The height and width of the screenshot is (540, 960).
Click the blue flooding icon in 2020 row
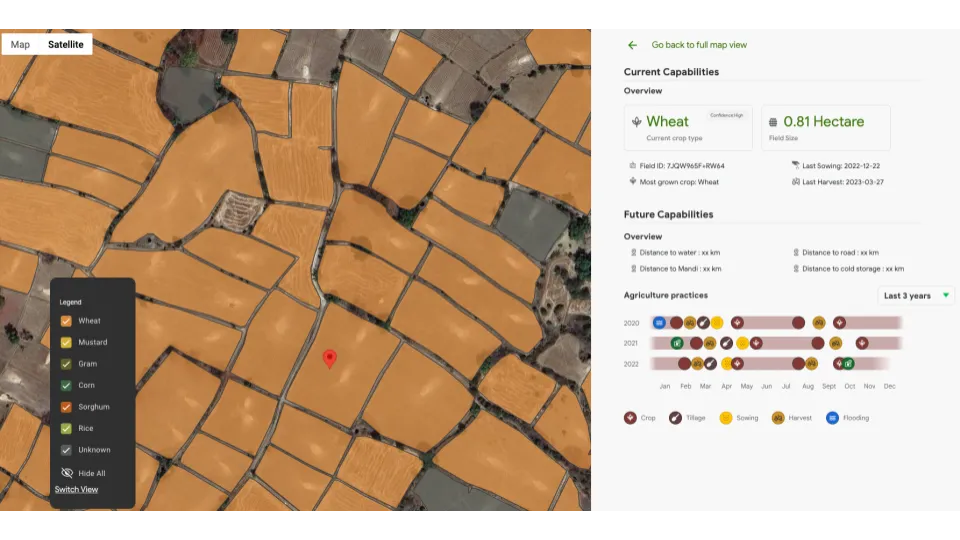[659, 323]
